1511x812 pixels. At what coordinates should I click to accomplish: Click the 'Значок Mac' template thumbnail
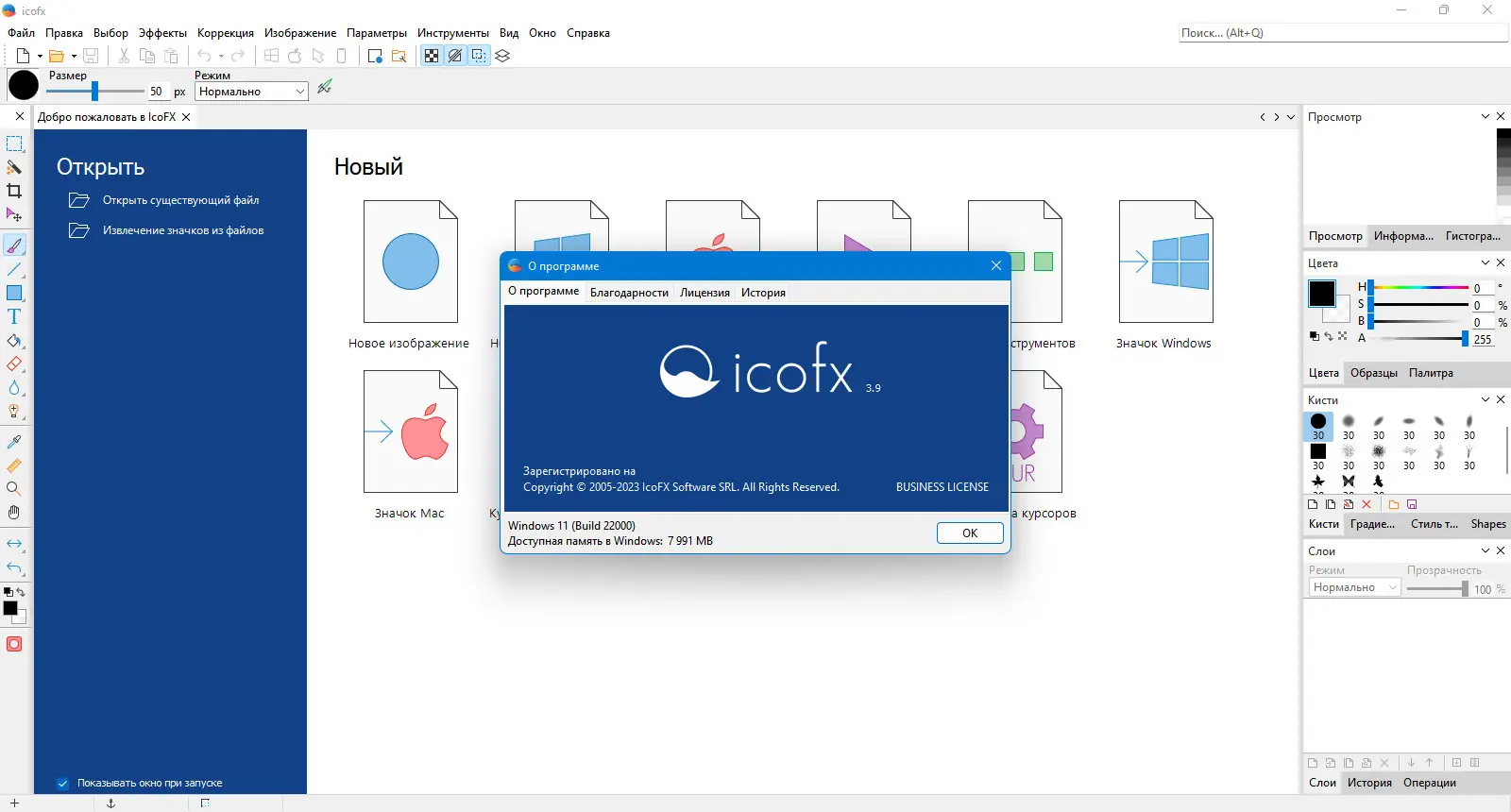tap(410, 431)
